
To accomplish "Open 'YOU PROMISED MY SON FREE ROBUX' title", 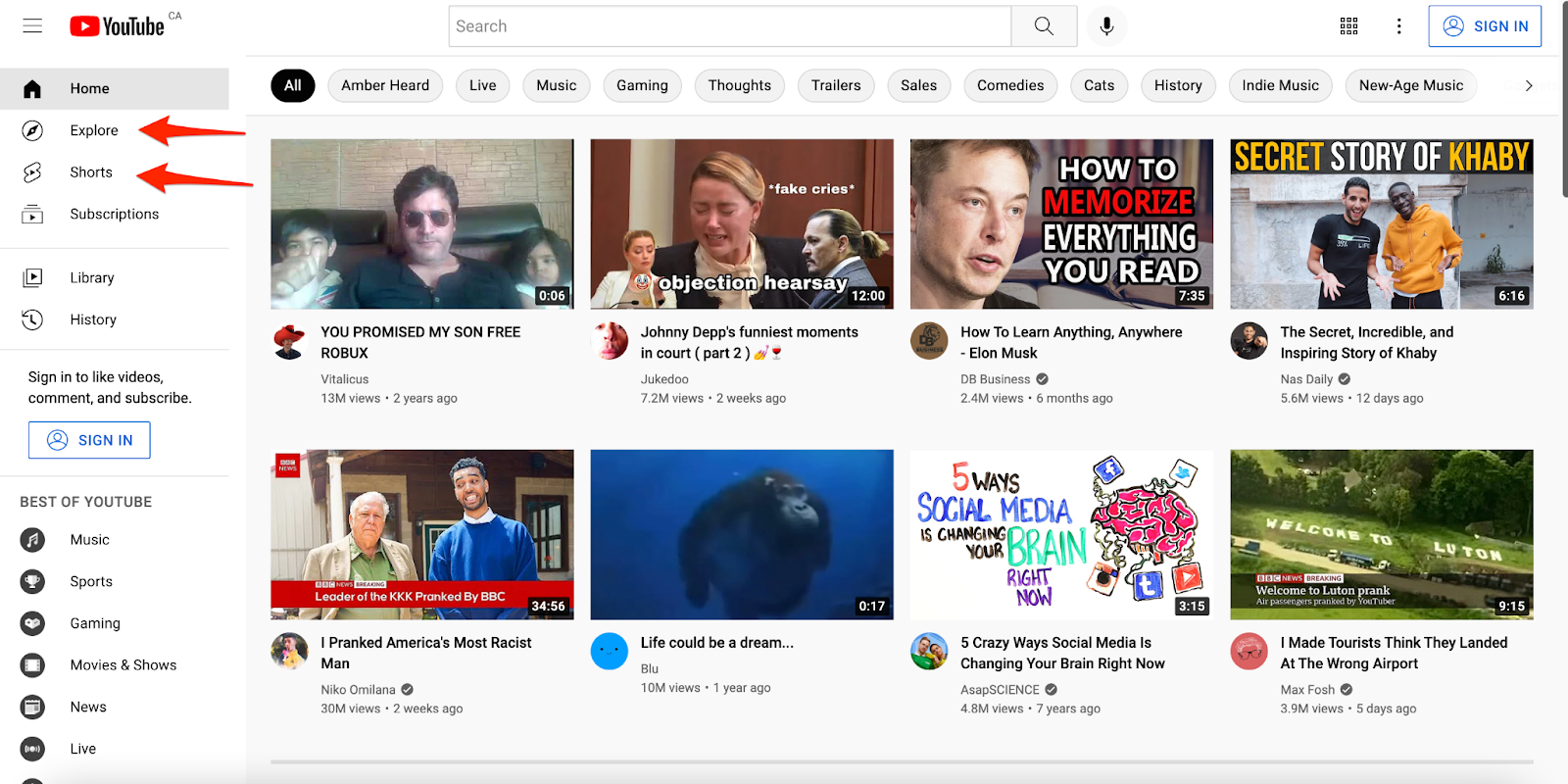I will (x=420, y=343).
